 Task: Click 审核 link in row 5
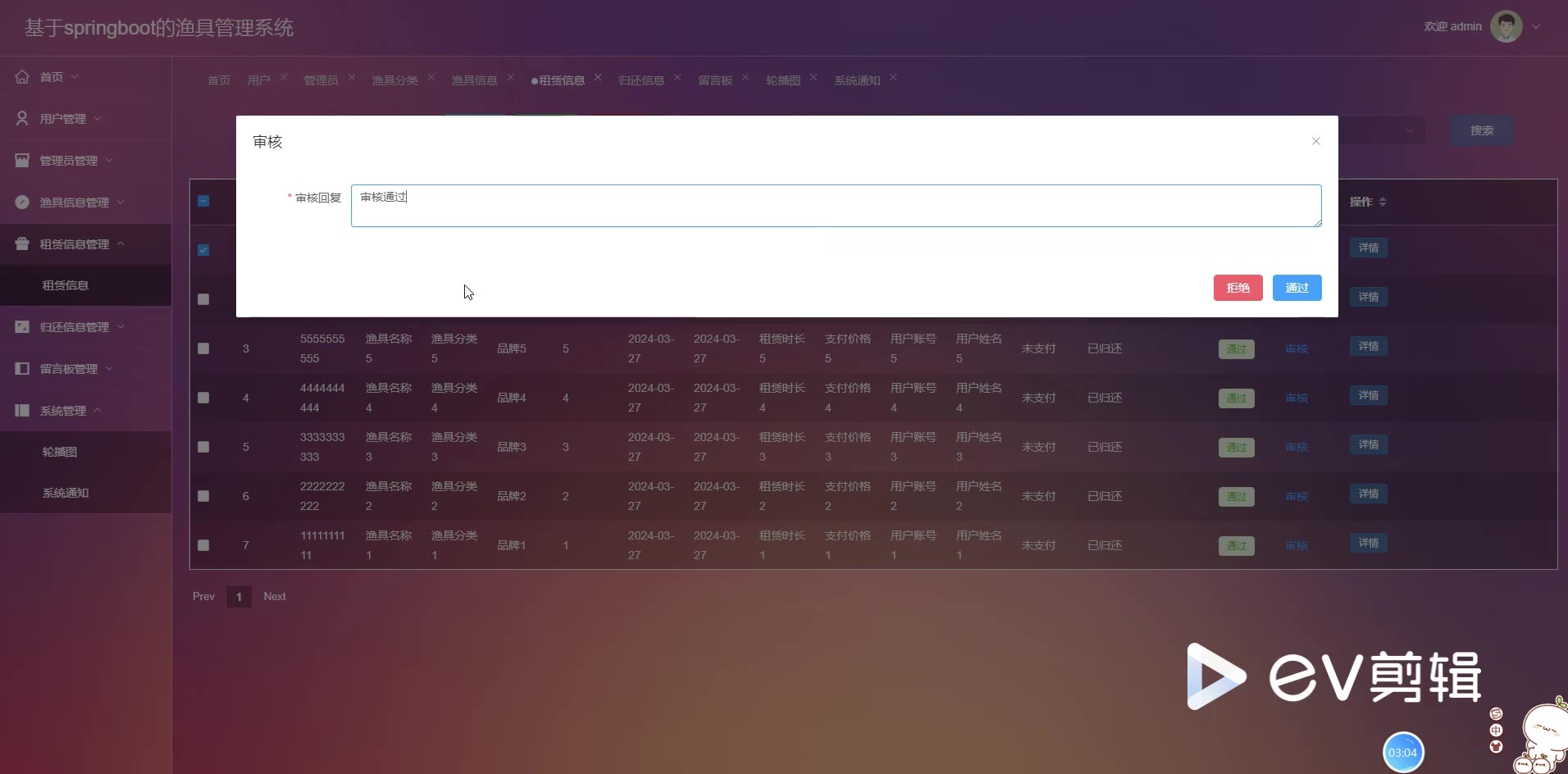click(x=1297, y=447)
